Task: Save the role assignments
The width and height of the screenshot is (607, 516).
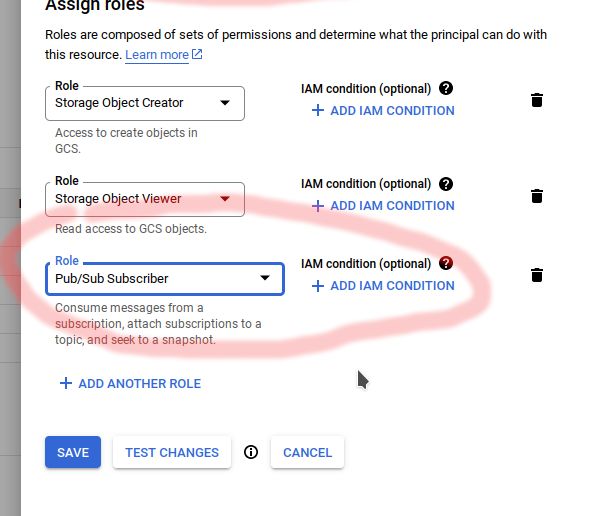Action: (x=73, y=452)
